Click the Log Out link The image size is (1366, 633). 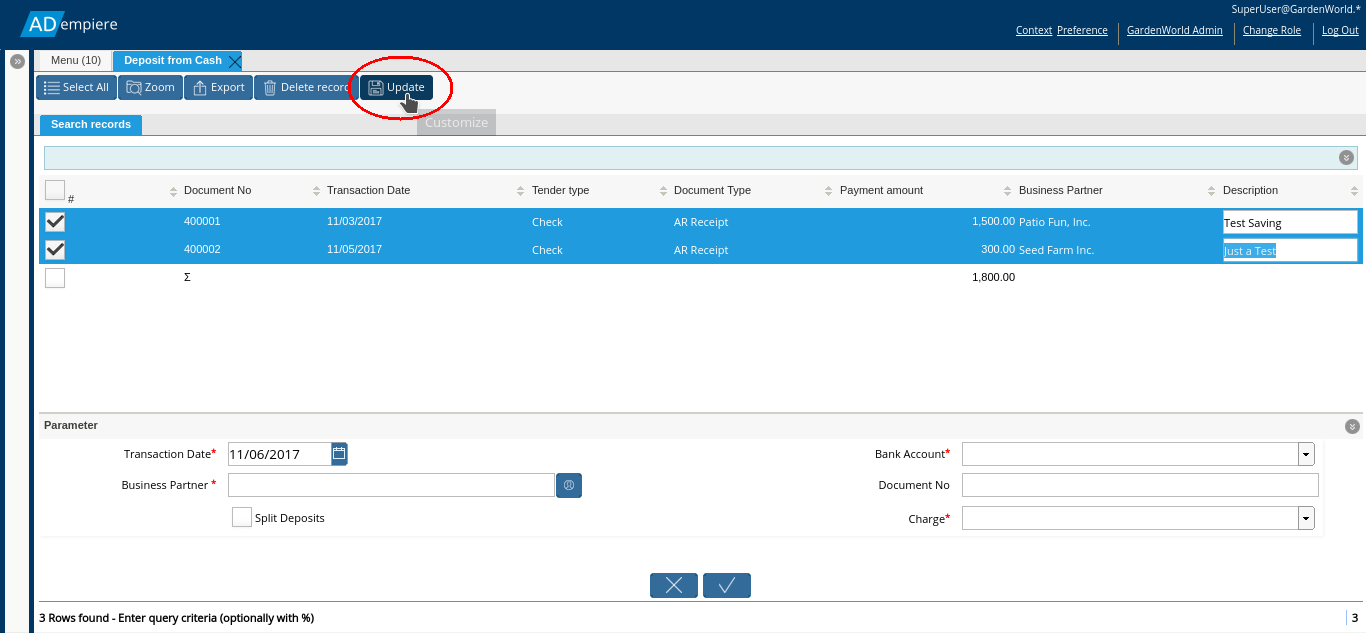1339,30
